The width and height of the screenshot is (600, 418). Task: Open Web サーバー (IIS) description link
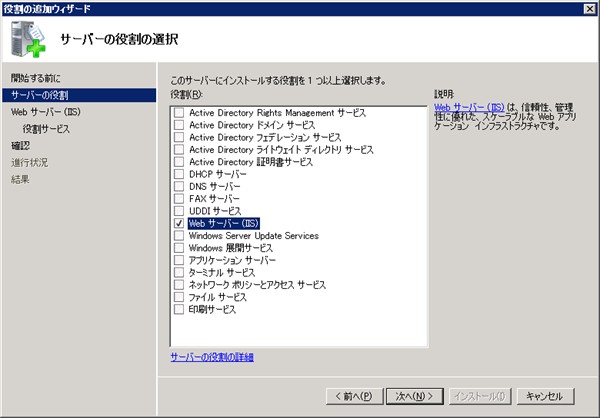469,107
